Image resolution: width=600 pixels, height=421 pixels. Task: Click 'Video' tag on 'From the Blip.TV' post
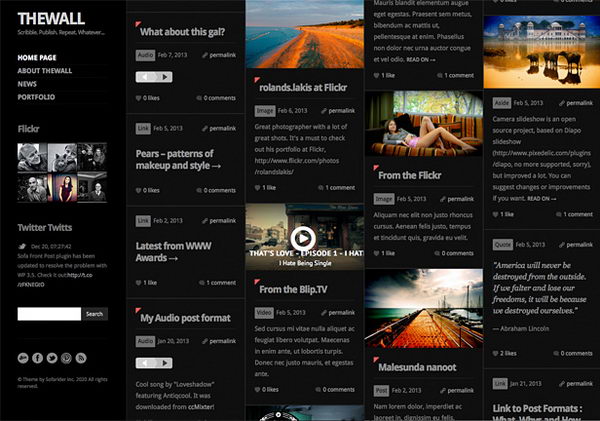point(264,313)
